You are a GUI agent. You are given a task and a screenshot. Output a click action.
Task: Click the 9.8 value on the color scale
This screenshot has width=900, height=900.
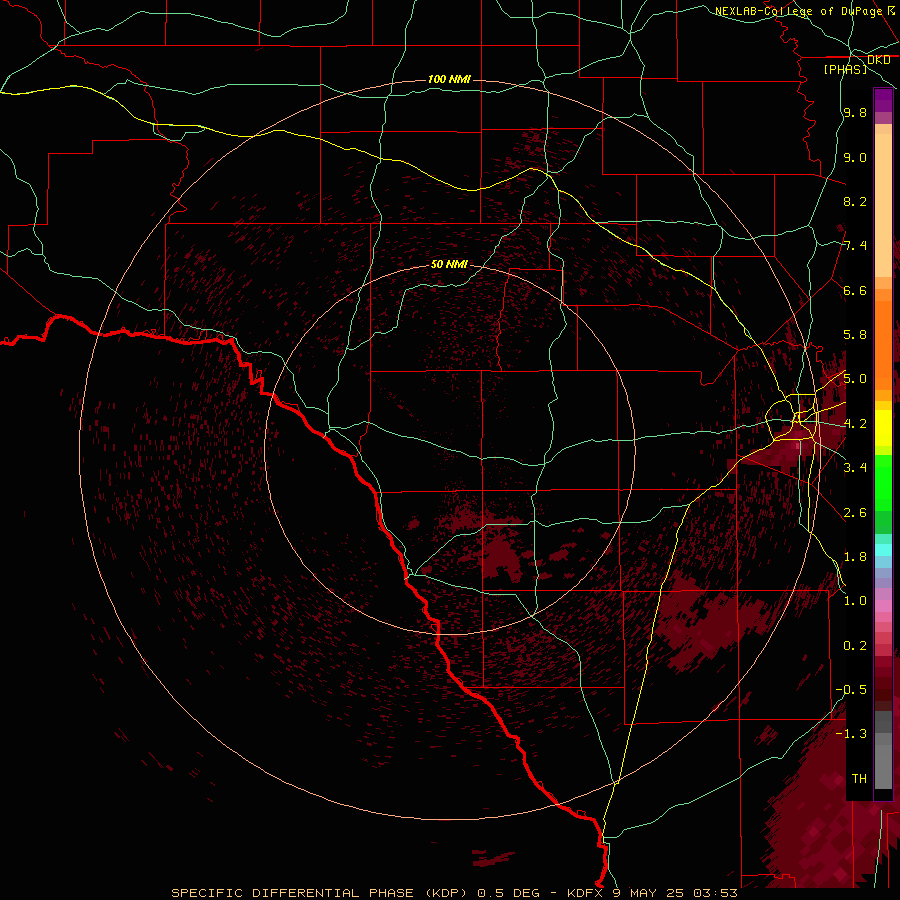click(855, 112)
